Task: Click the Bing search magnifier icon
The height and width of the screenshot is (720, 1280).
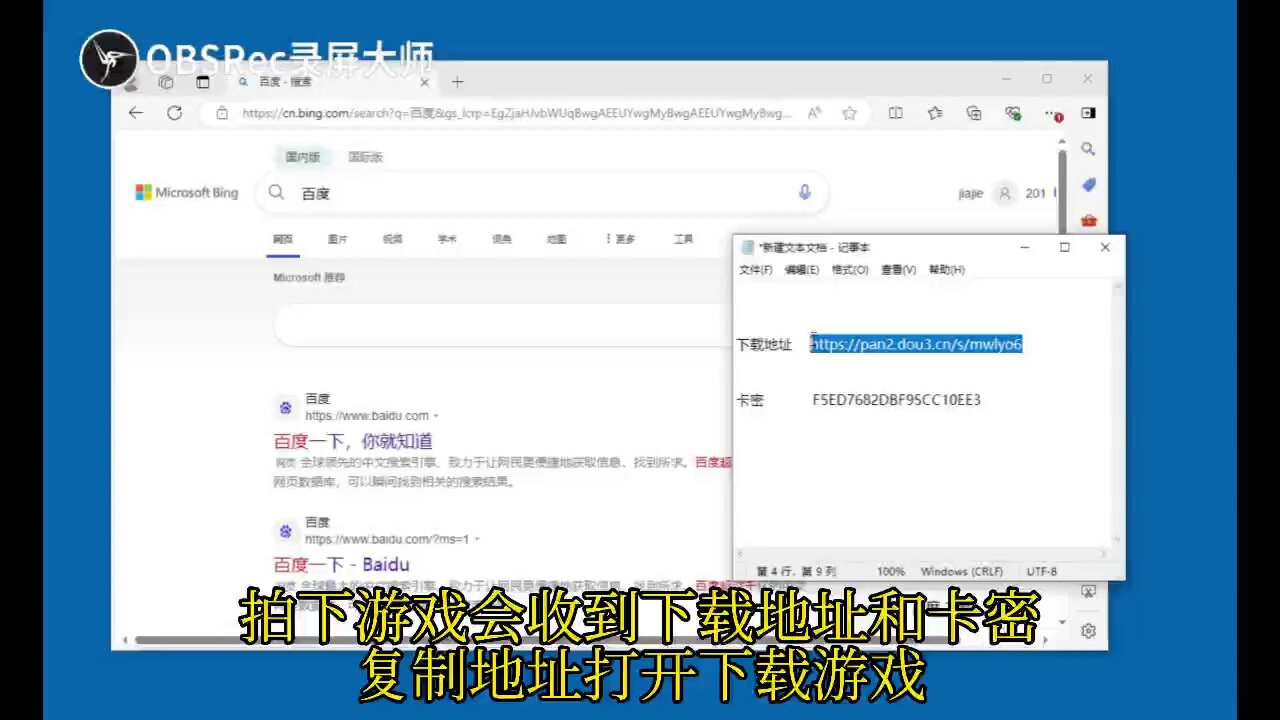Action: pos(277,192)
